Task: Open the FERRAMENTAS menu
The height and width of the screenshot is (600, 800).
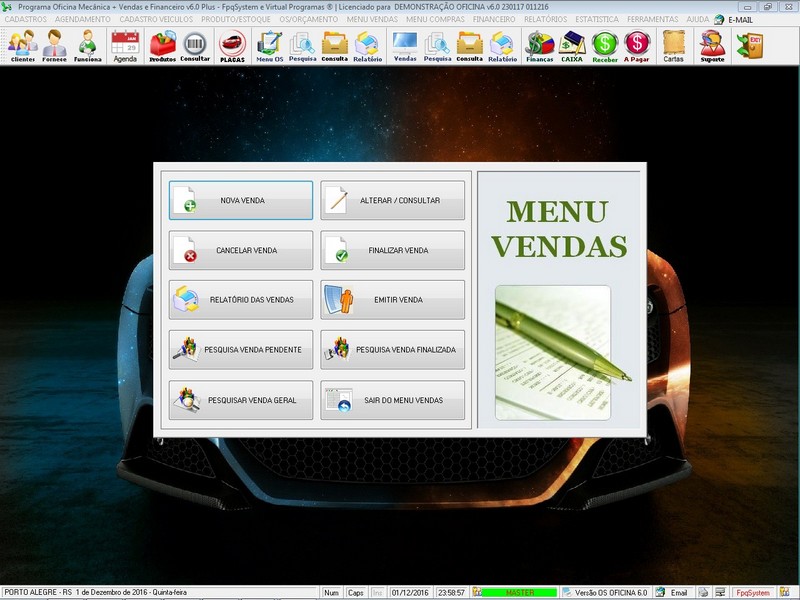Action: pyautogui.click(x=653, y=19)
